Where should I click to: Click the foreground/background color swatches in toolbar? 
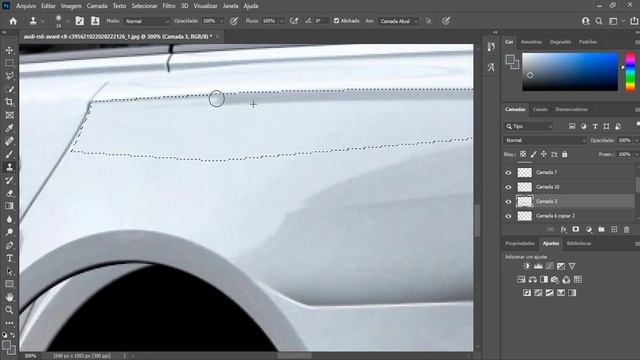(9, 347)
